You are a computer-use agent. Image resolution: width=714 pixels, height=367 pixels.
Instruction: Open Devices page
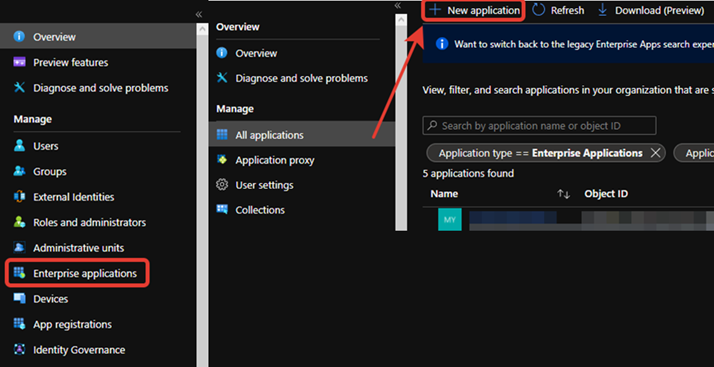pos(51,299)
